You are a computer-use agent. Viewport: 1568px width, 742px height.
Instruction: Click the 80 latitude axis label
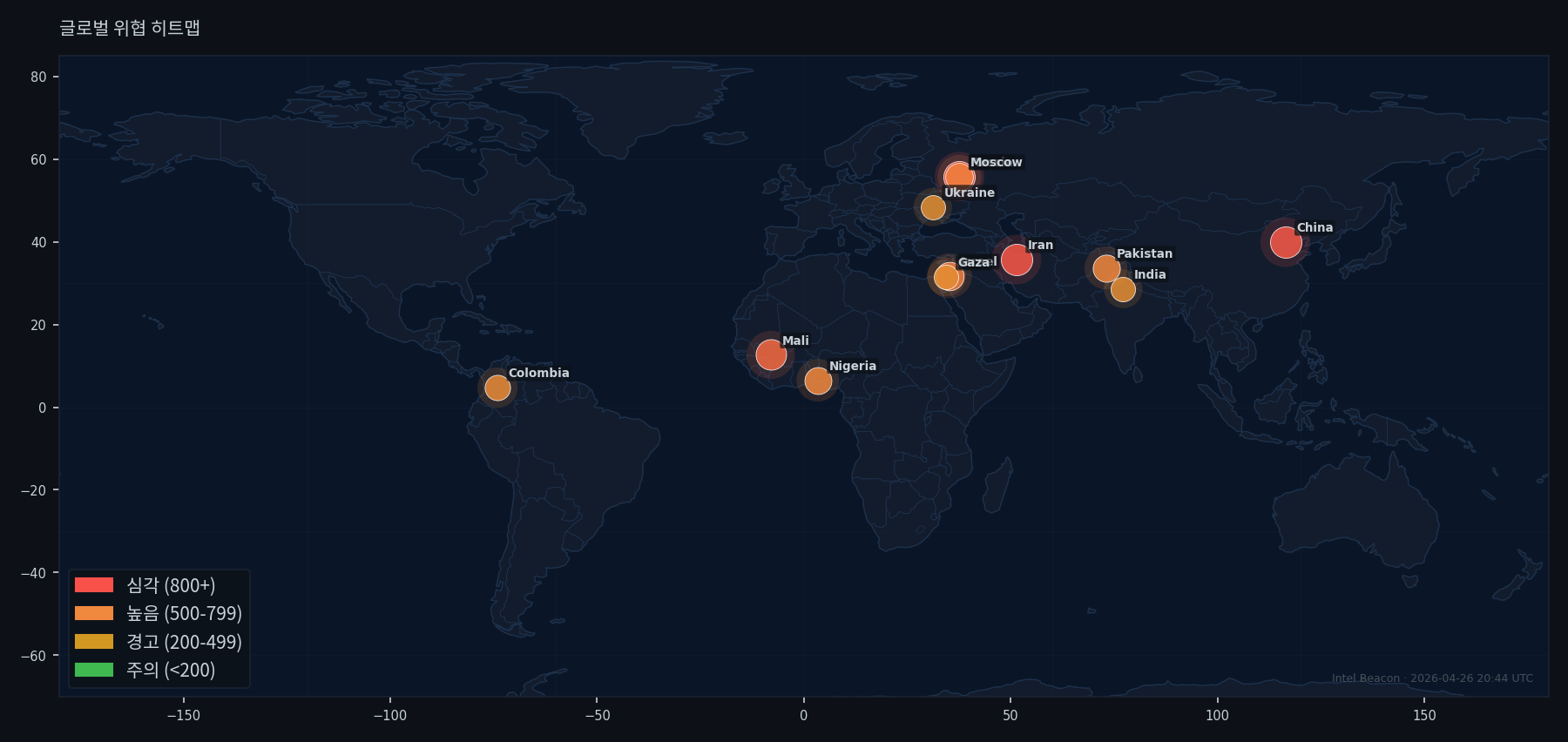38,77
